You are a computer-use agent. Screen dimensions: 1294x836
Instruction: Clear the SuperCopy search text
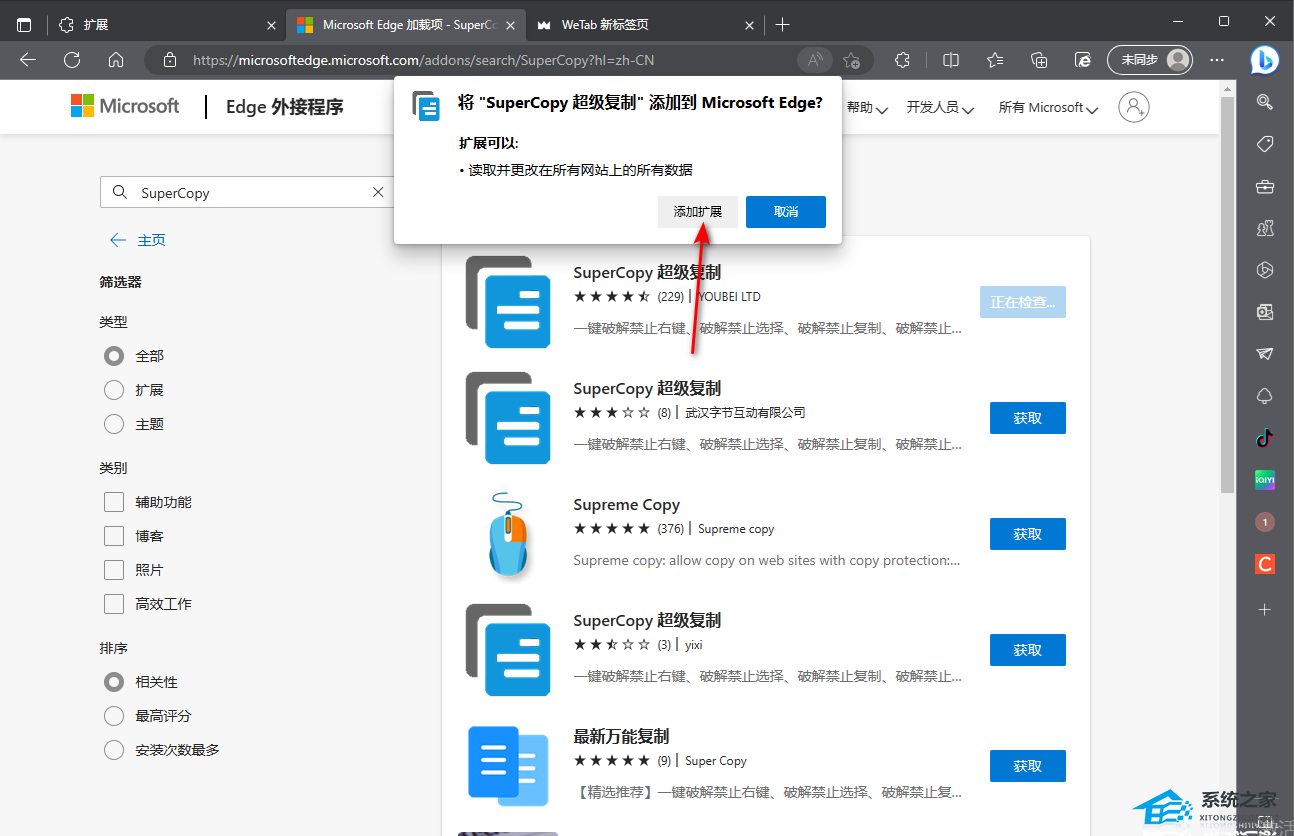378,192
